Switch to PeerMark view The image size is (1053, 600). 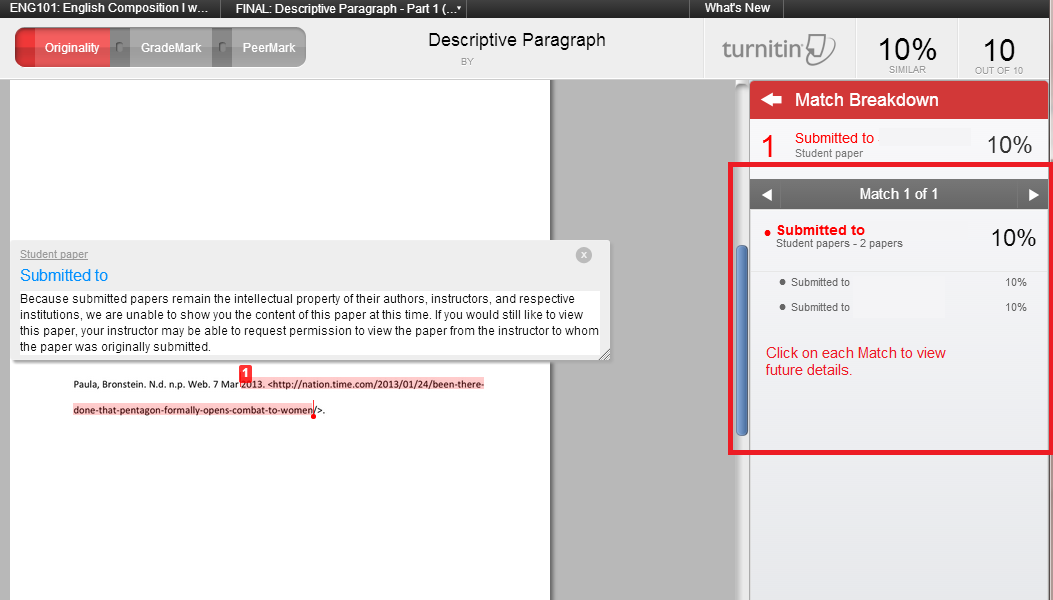pyautogui.click(x=269, y=48)
